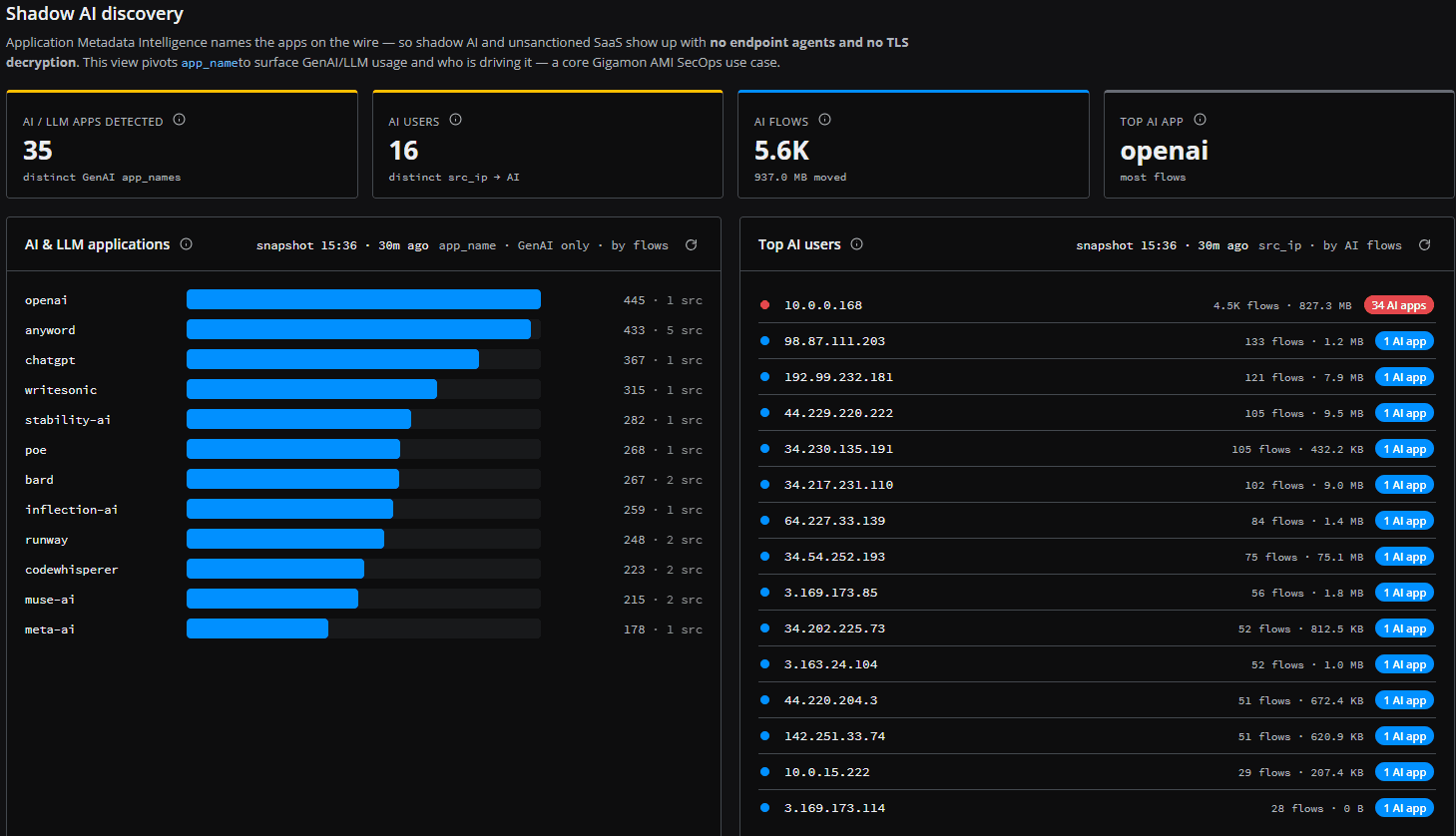Click IP address 142.251.33.74

[x=834, y=736]
